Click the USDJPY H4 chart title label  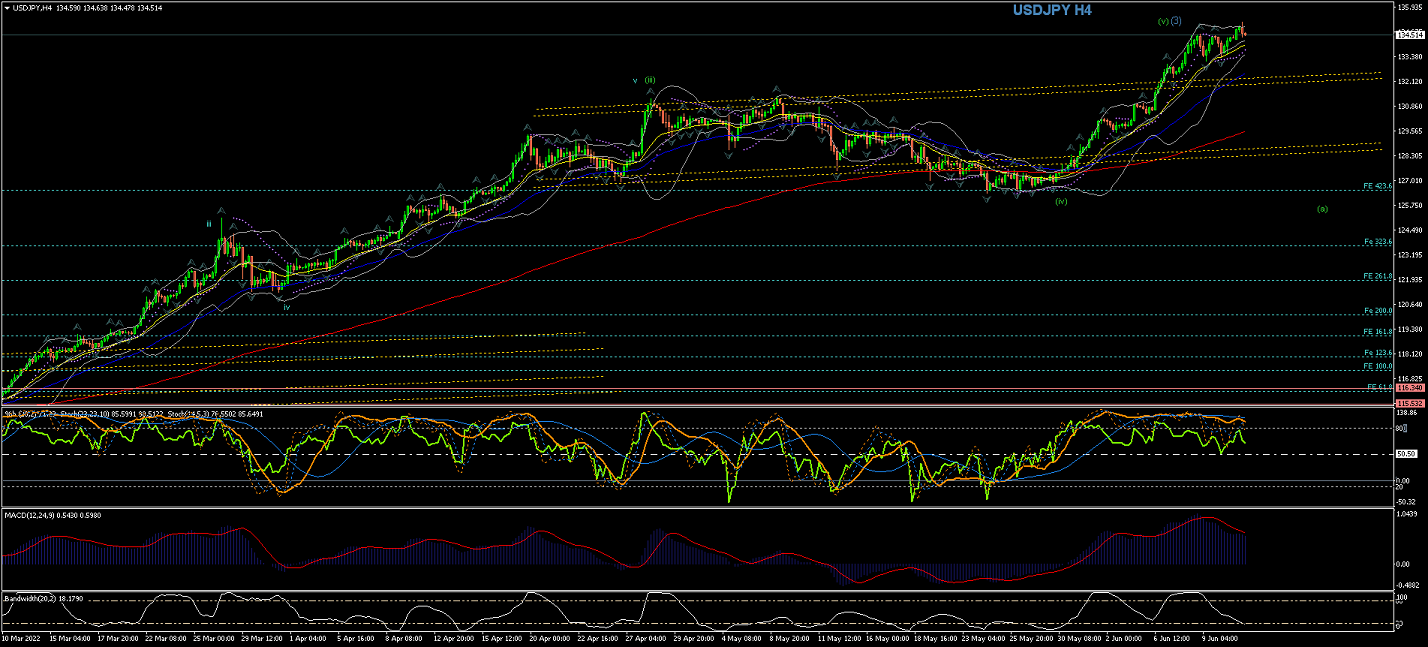tap(1053, 10)
